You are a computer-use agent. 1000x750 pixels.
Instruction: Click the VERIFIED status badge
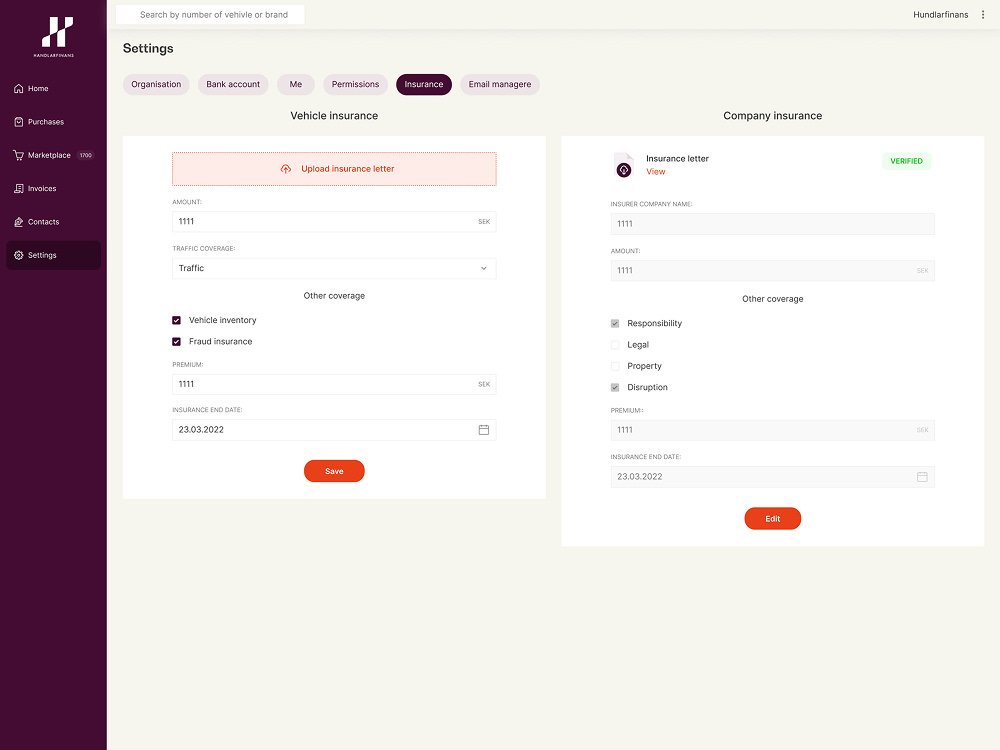[906, 161]
